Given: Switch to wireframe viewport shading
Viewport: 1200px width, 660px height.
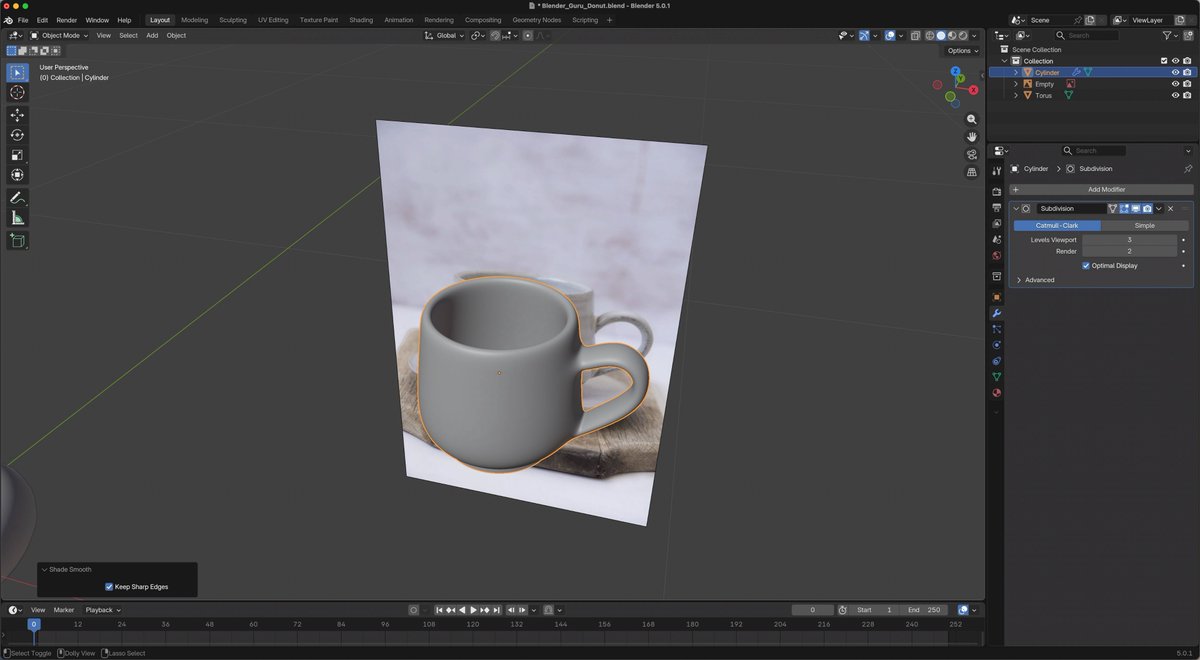Looking at the screenshot, I should point(929,35).
